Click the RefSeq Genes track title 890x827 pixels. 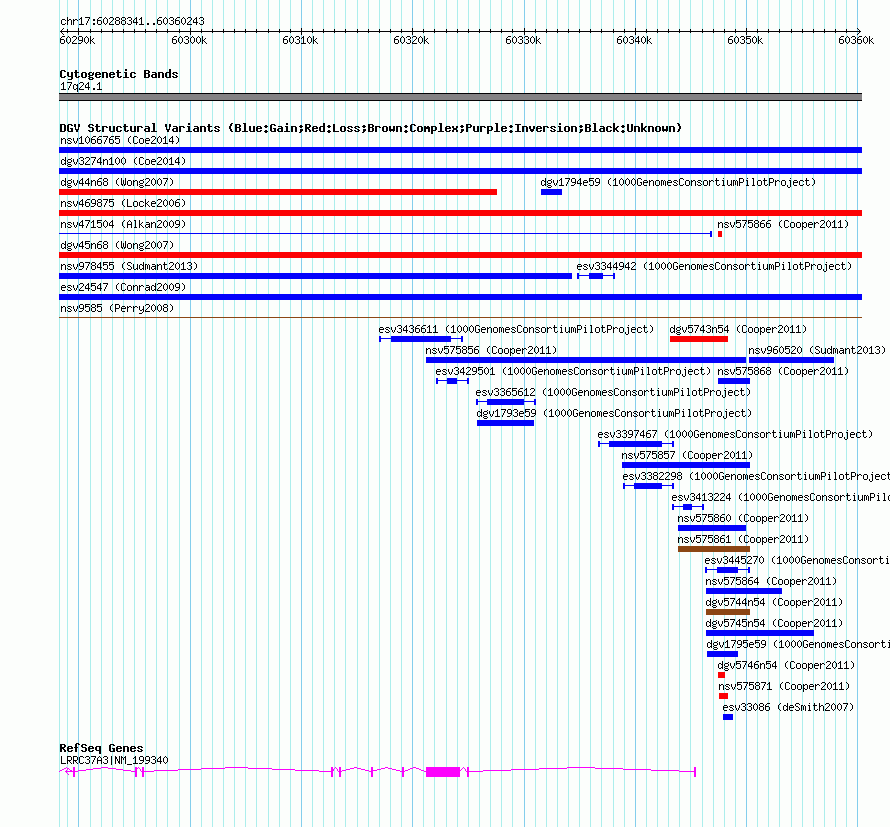pos(101,748)
